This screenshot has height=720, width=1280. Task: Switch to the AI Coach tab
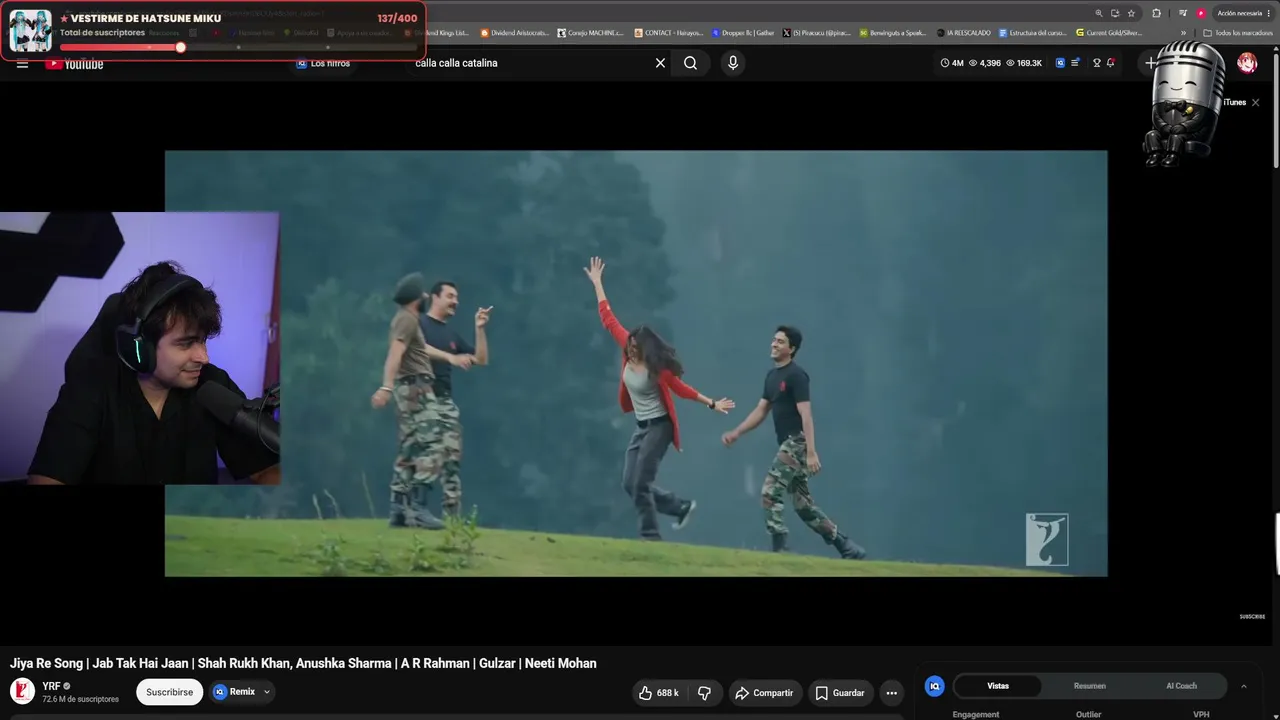[x=1181, y=686]
